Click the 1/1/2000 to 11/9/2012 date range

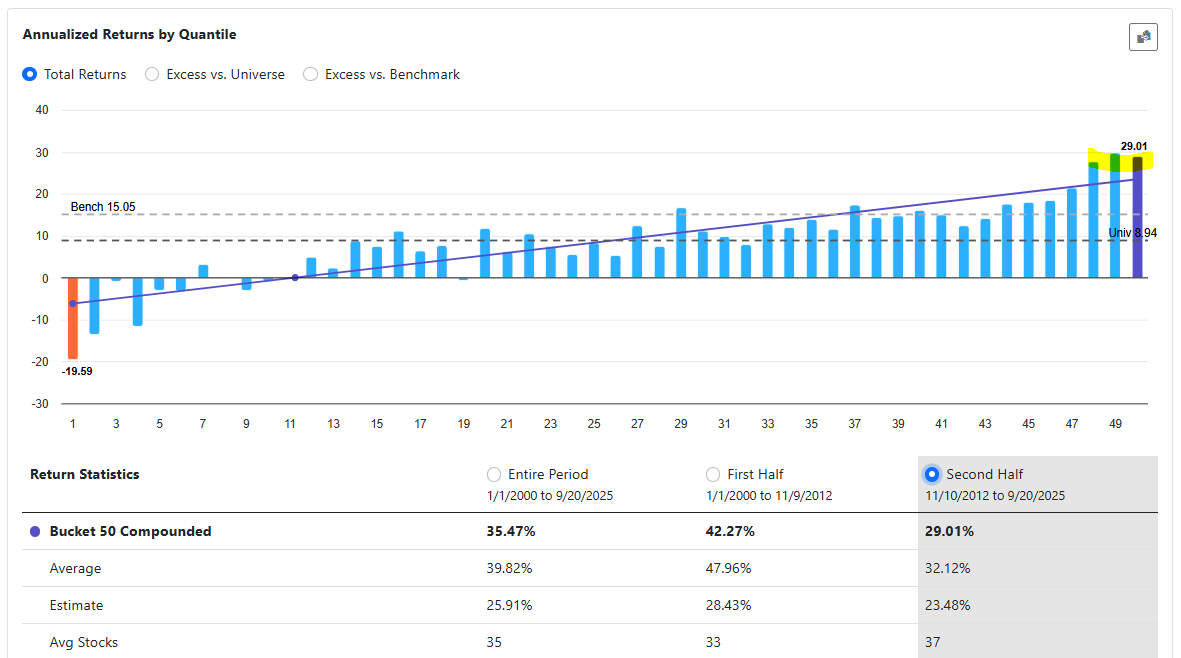coord(769,496)
